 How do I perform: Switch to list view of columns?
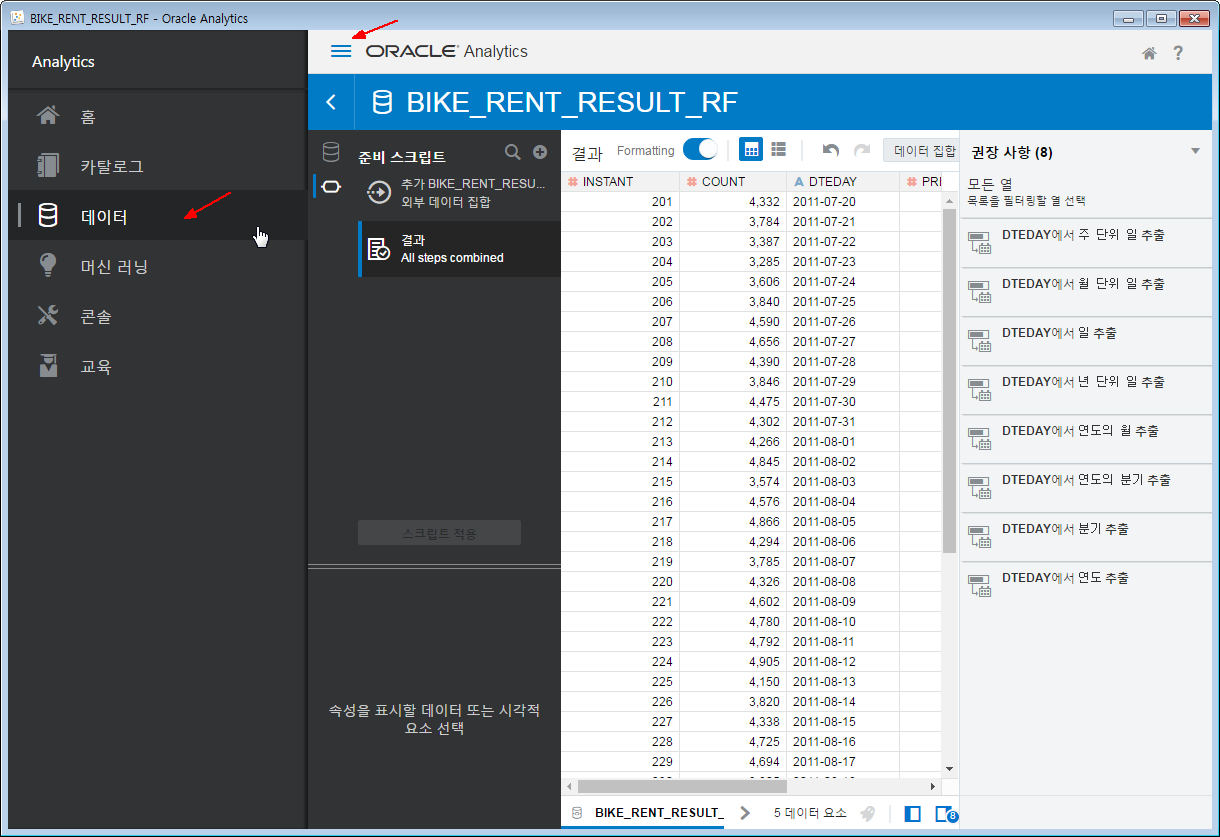coord(779,150)
